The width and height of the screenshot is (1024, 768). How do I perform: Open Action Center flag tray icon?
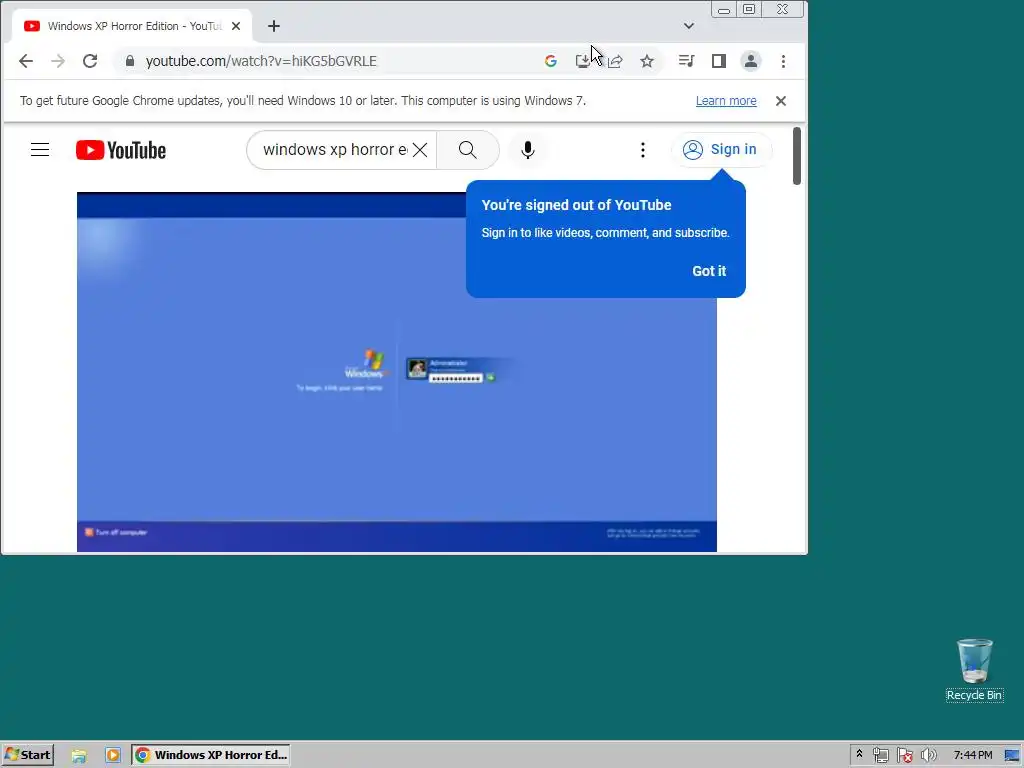pos(904,756)
